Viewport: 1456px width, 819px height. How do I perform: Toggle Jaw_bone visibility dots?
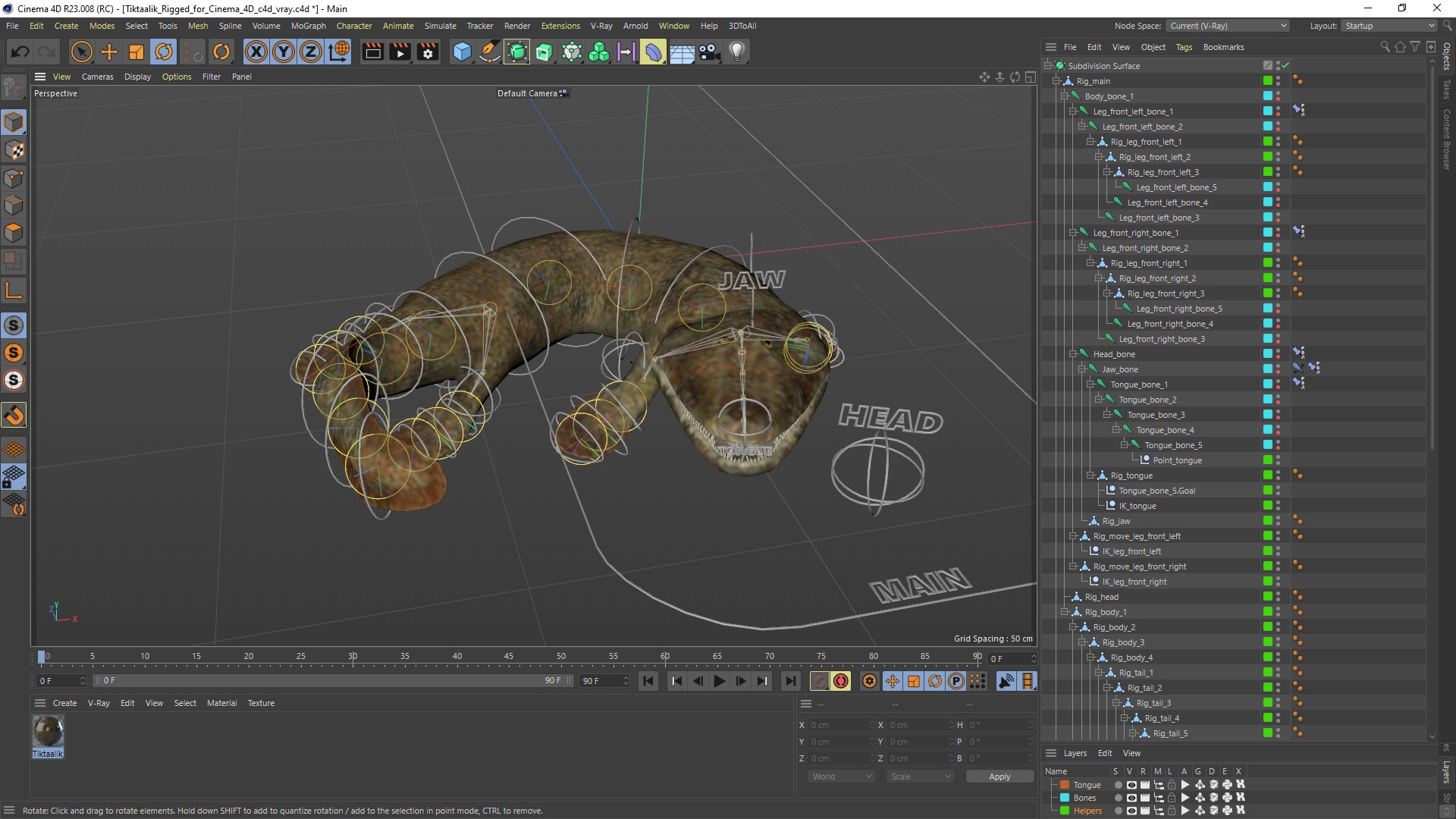[x=1278, y=369]
